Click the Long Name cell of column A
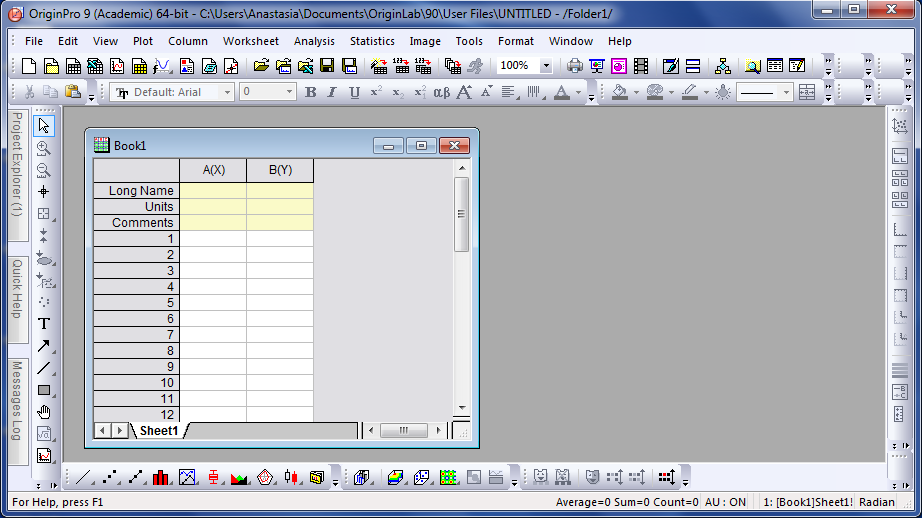The height and width of the screenshot is (518, 922). point(213,191)
